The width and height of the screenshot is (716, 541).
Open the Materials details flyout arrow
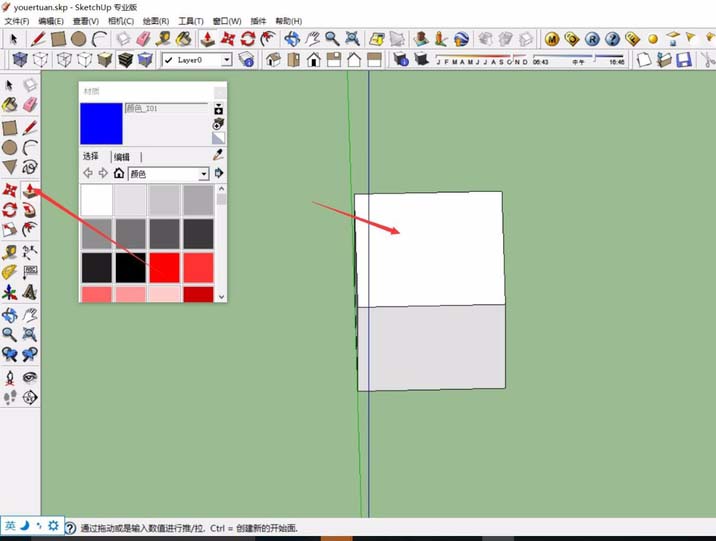(219, 174)
